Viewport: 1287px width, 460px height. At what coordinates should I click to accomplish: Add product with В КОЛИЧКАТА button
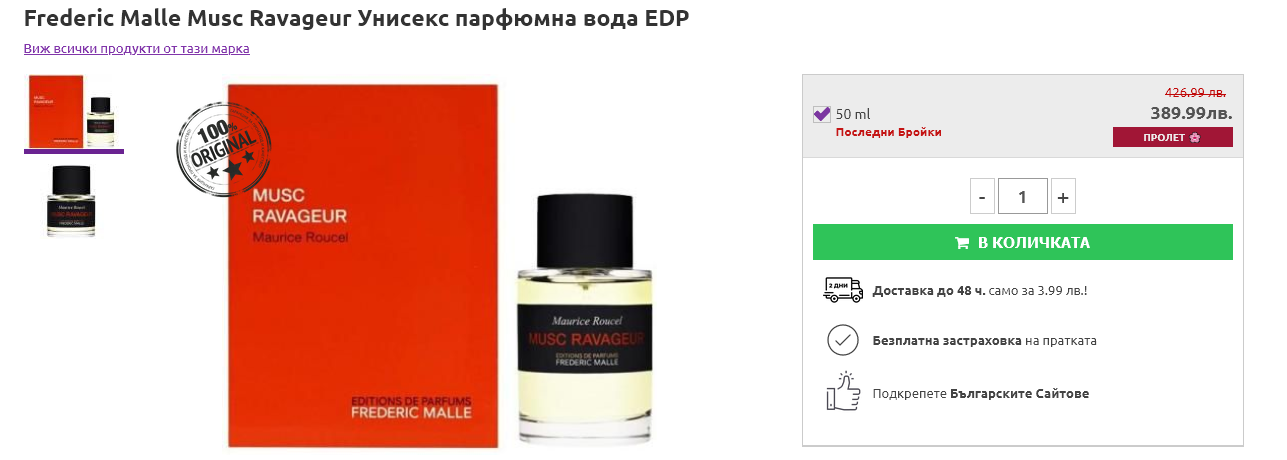[1023, 242]
